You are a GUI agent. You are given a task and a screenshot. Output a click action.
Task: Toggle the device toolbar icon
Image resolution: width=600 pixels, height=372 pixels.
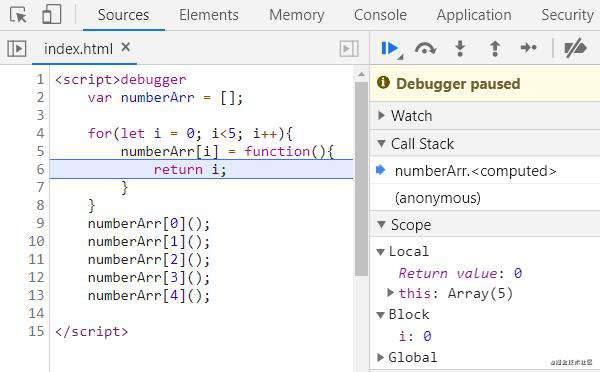[52, 15]
